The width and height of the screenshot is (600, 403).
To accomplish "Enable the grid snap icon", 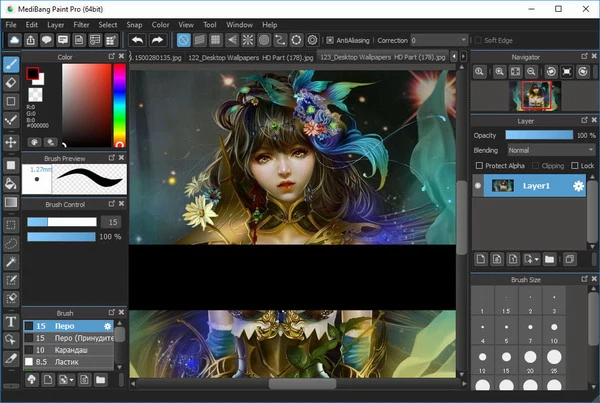I will pyautogui.click(x=216, y=40).
